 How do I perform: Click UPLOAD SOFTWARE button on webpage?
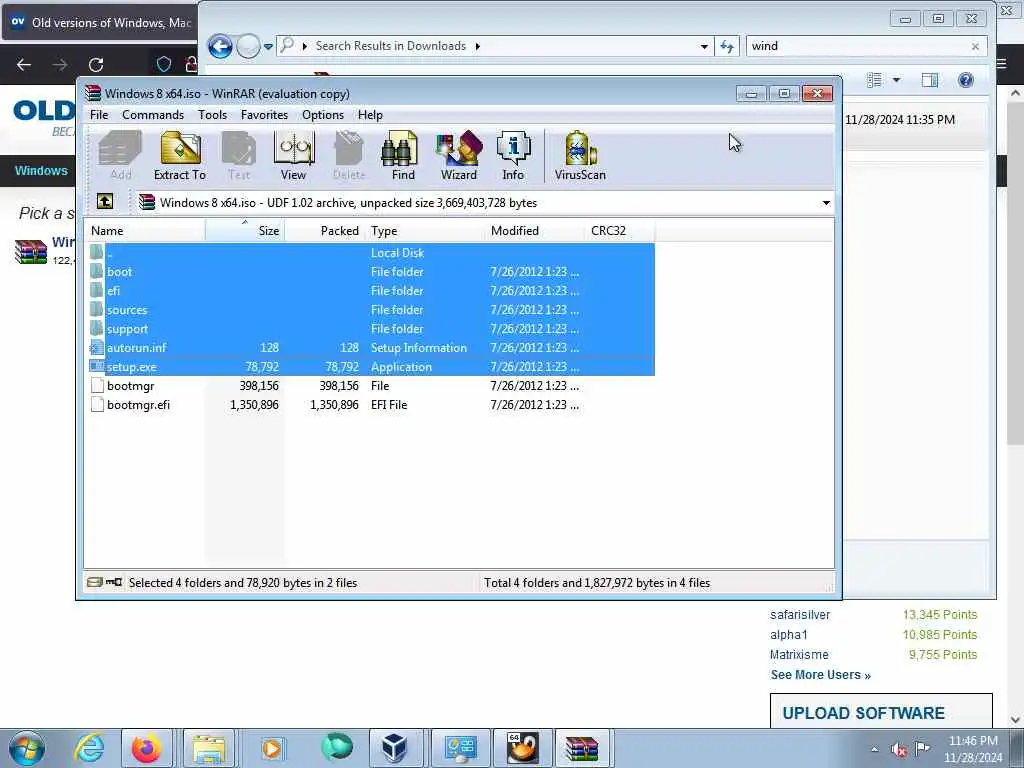[x=881, y=711]
